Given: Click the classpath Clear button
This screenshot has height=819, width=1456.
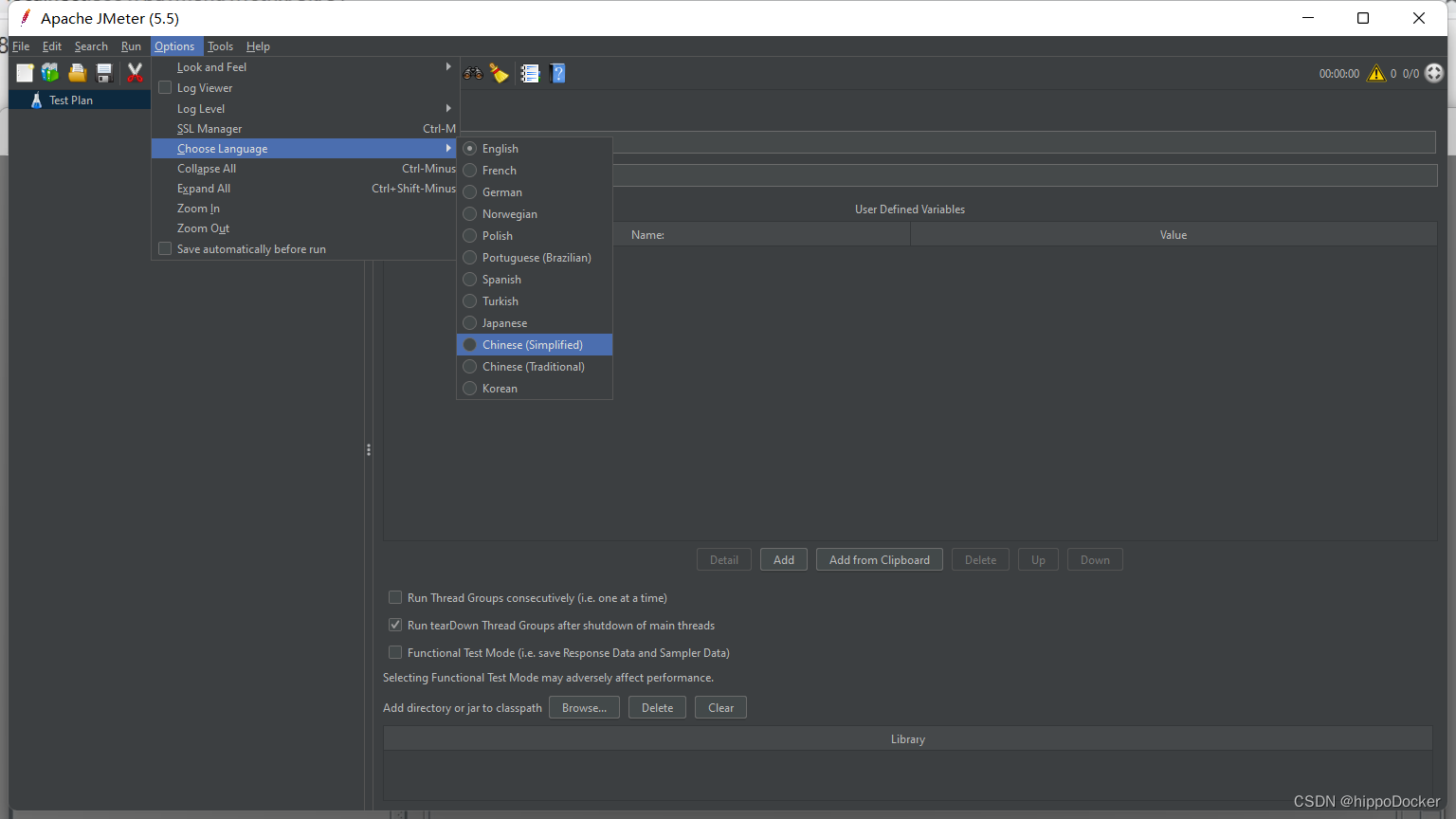Looking at the screenshot, I should [x=720, y=708].
